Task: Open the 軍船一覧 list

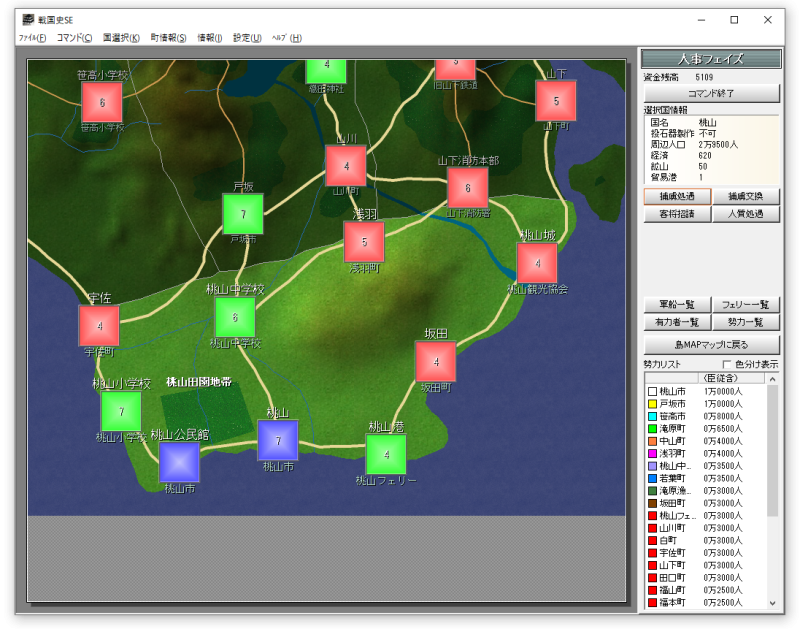Action: pos(677,305)
